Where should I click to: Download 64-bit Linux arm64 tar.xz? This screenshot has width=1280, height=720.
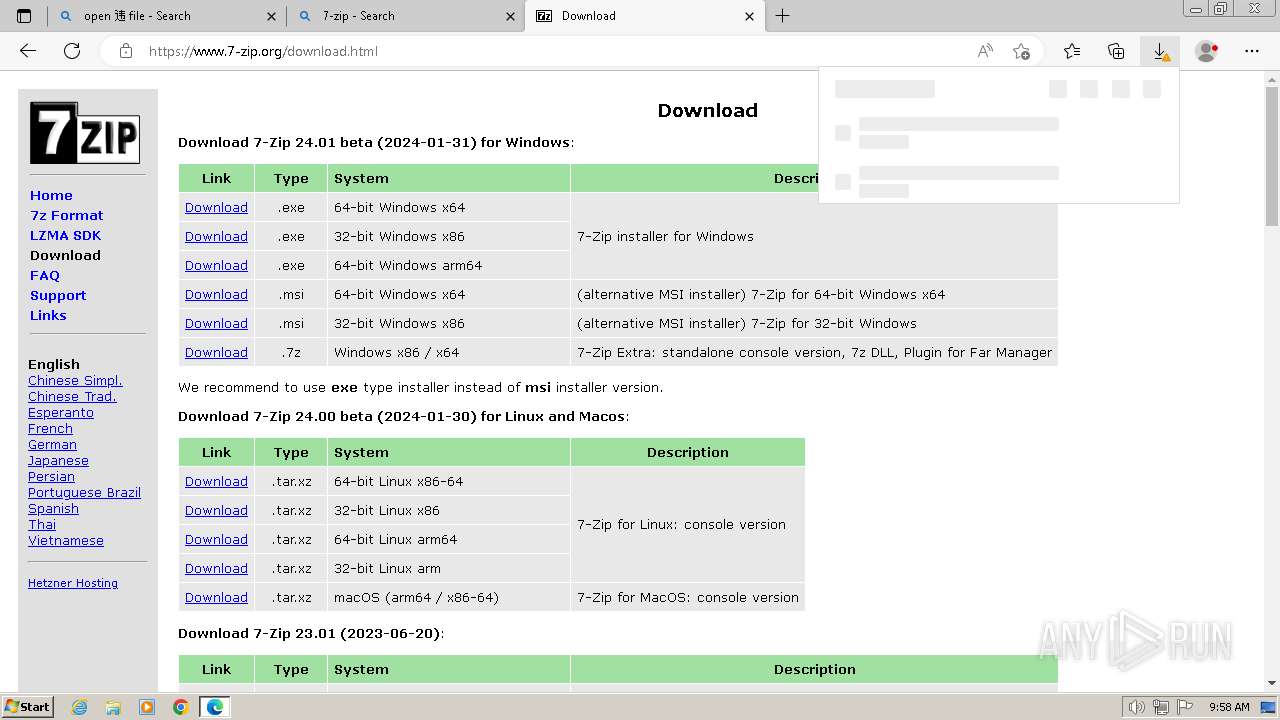[x=216, y=539]
